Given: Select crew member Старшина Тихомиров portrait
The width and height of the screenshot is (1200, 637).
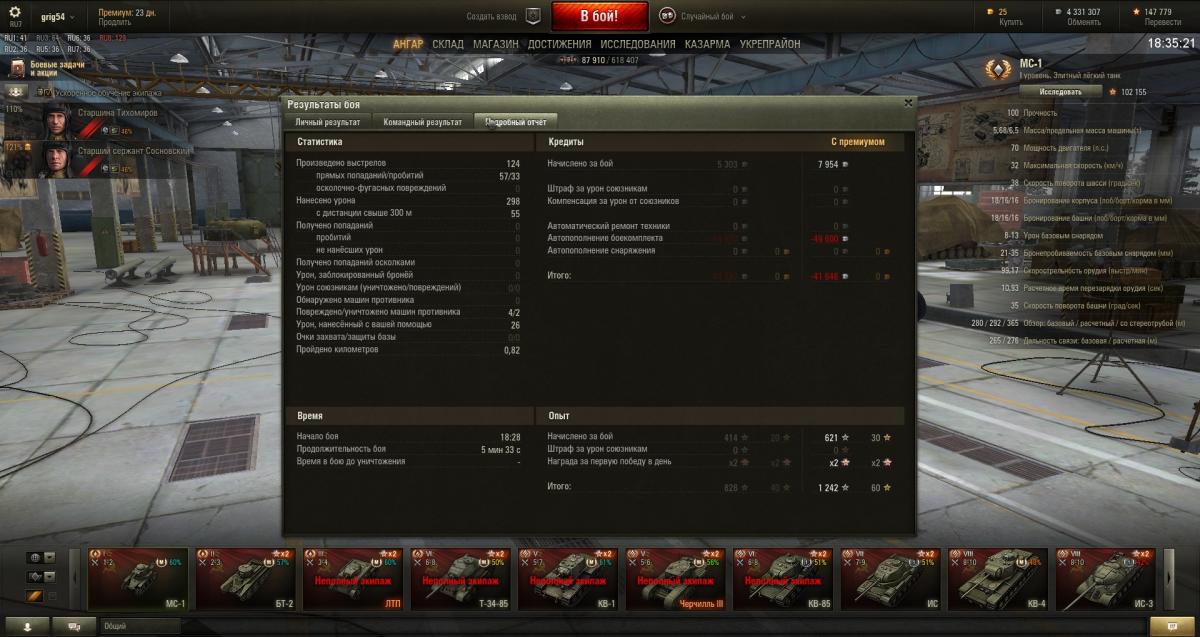Looking at the screenshot, I should pyautogui.click(x=55, y=121).
